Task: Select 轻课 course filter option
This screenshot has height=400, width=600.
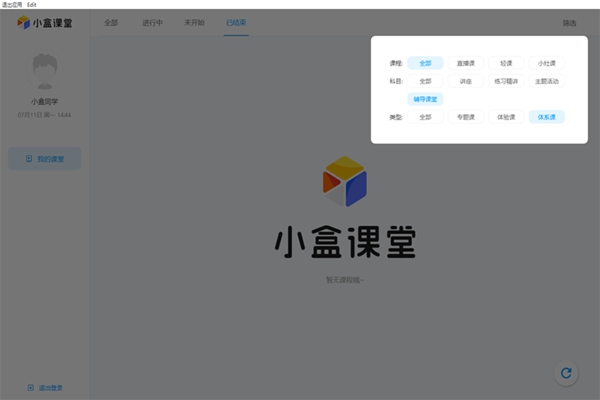Action: click(x=506, y=63)
